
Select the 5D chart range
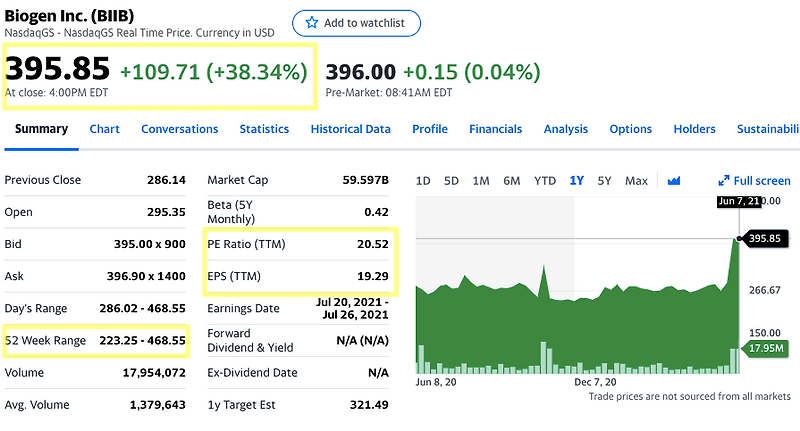click(451, 181)
